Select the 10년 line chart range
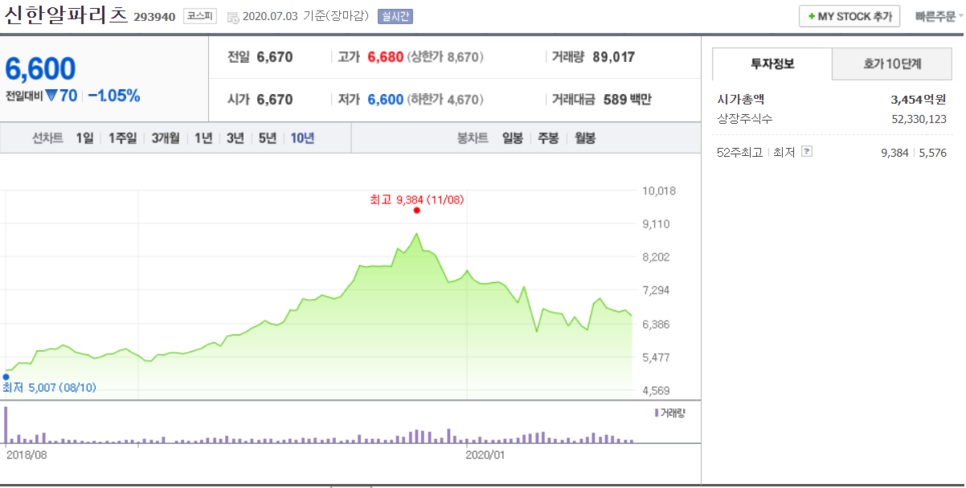The image size is (966, 488). 302,138
